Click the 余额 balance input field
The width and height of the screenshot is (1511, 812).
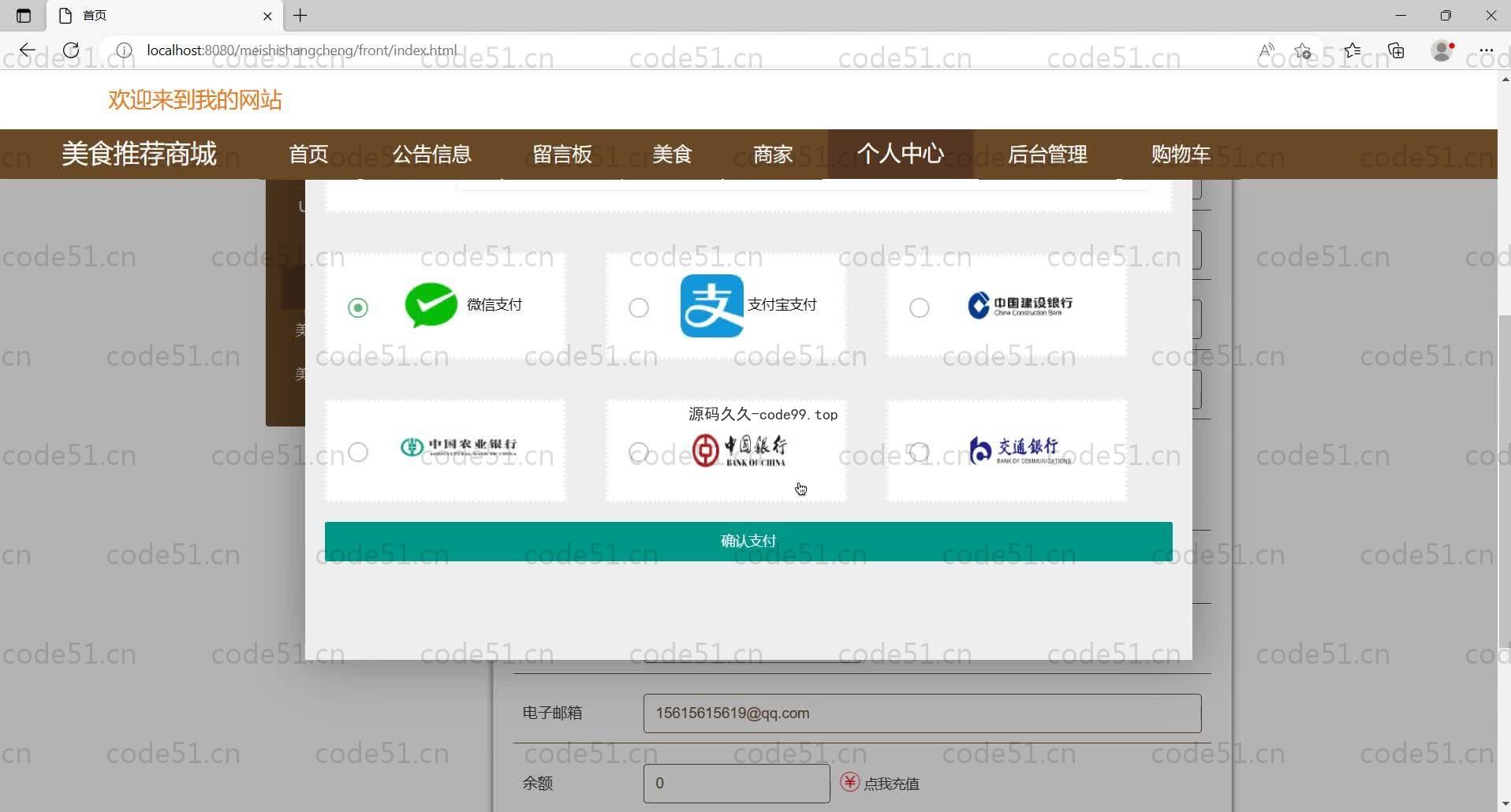coord(737,784)
